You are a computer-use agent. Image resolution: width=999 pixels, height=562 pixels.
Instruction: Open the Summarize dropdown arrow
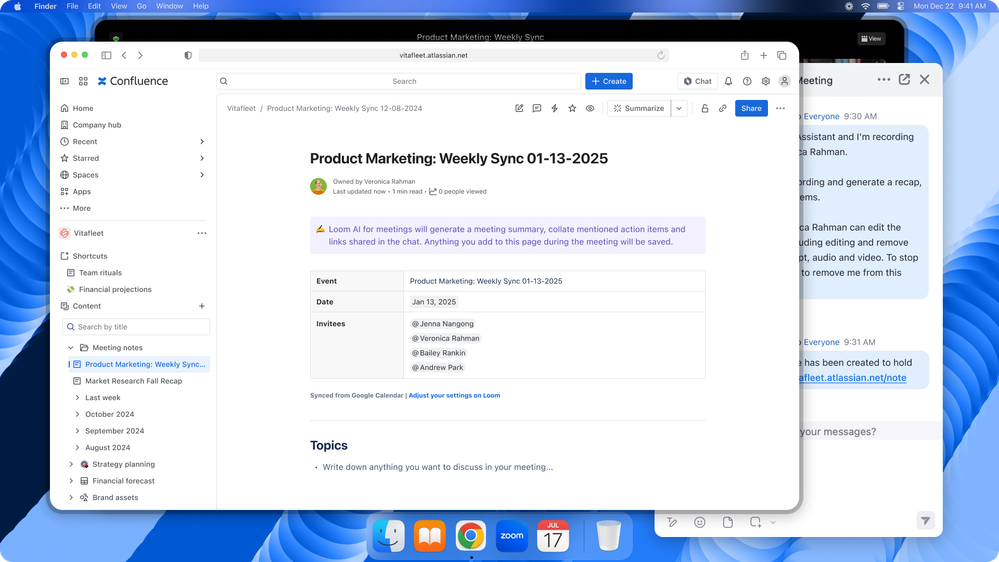click(679, 108)
